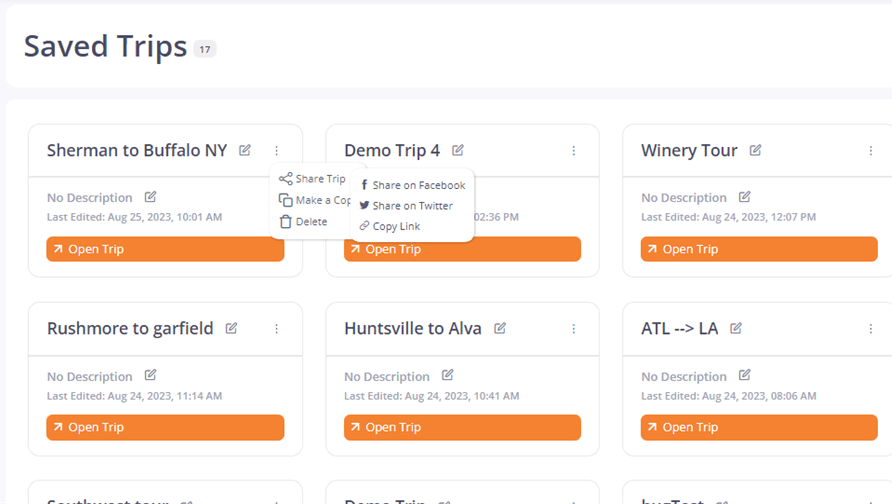
Task: Choose Make a Copy from the menu
Action: (x=315, y=200)
